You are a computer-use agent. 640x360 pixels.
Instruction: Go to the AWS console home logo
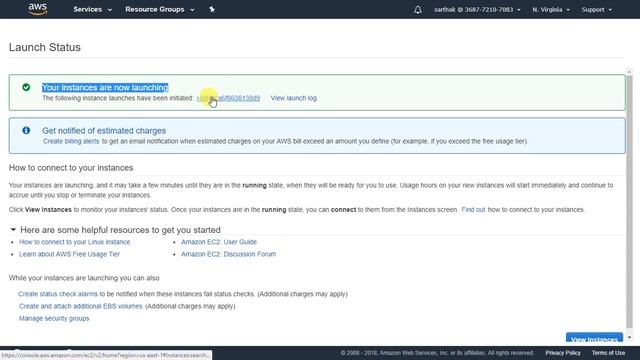(38, 9)
